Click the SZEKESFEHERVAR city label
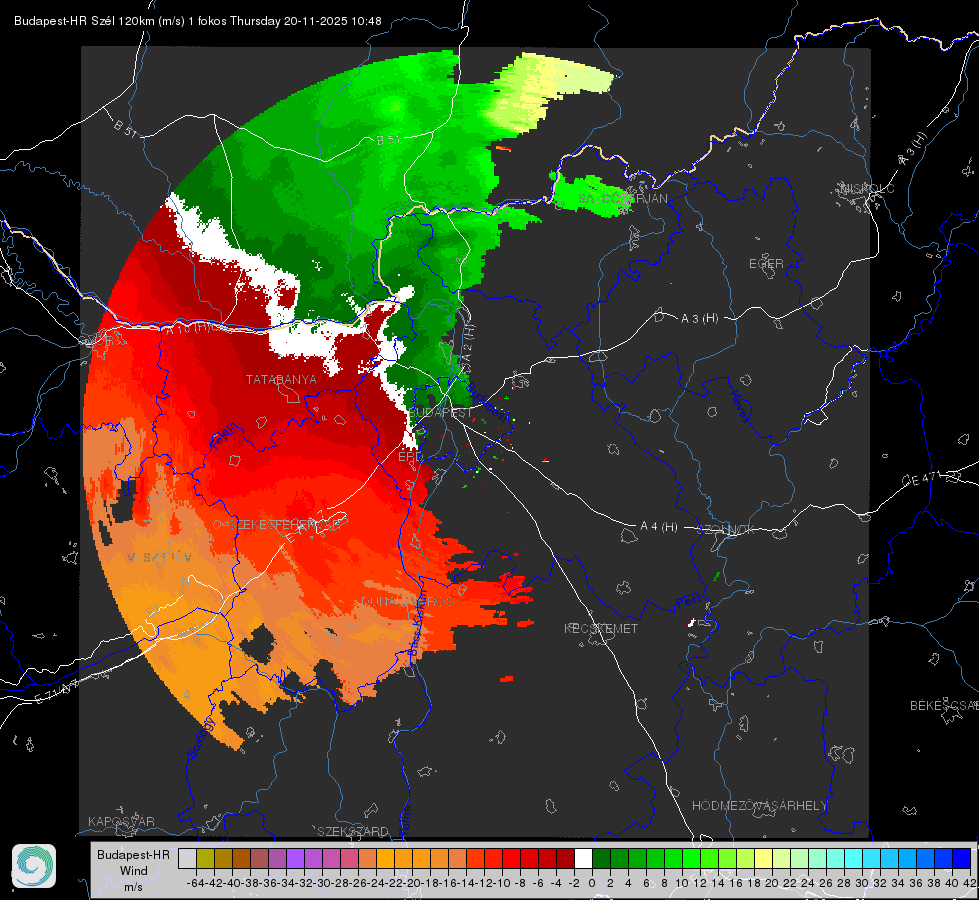The width and height of the screenshot is (979, 900). click(x=284, y=525)
